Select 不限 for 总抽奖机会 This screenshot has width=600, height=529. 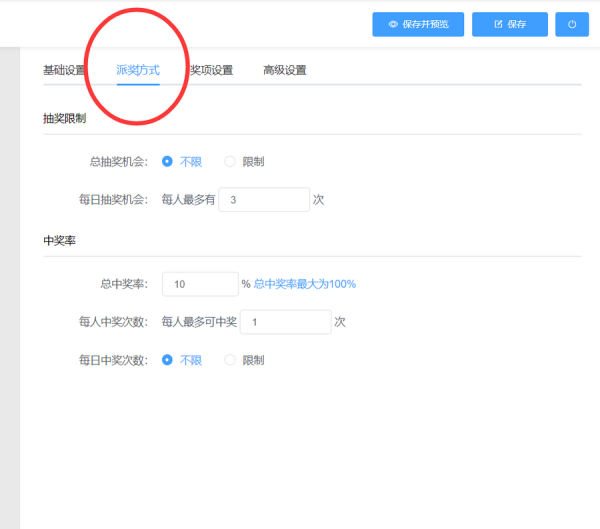(182, 162)
